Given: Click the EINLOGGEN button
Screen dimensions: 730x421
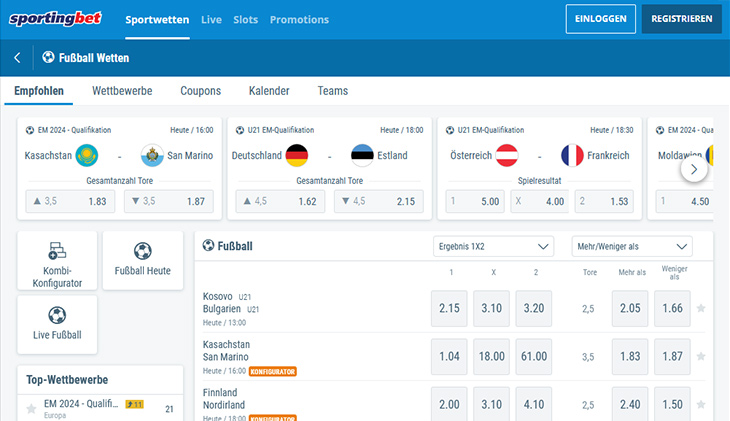Looking at the screenshot, I should coord(601,19).
